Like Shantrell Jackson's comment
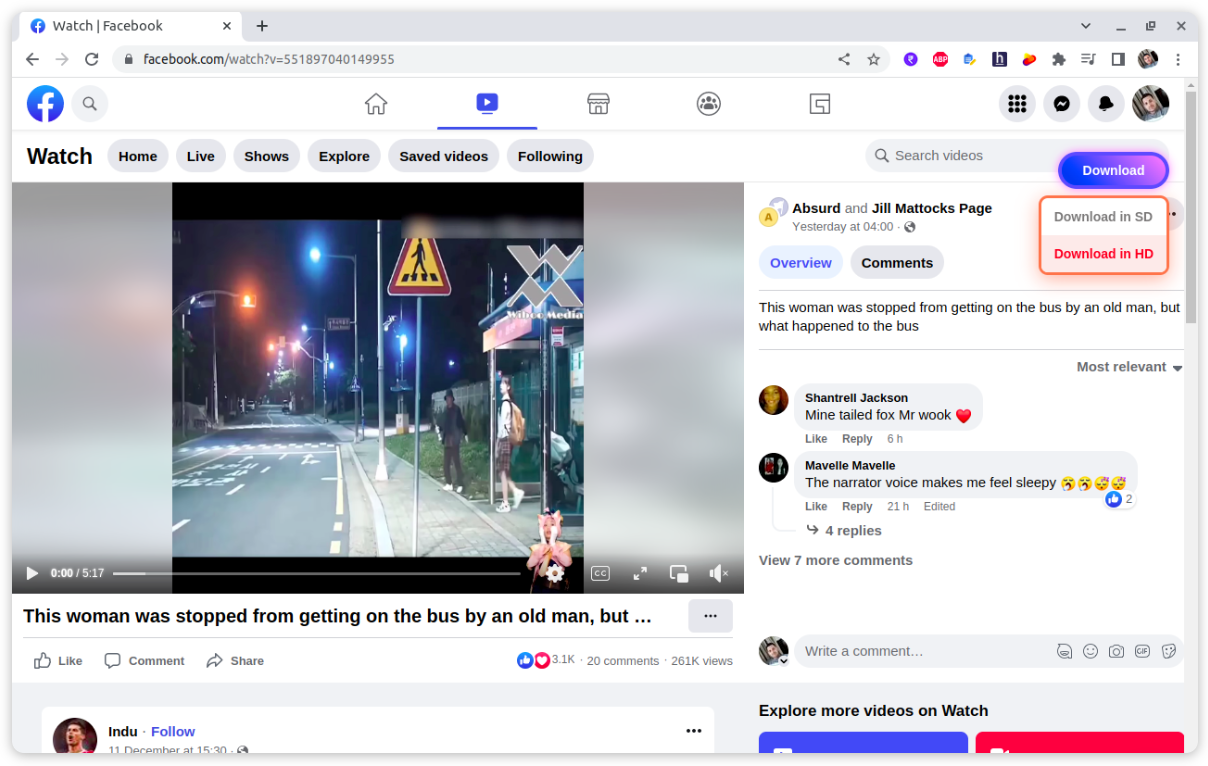This screenshot has height=766, width=1208. coord(816,439)
